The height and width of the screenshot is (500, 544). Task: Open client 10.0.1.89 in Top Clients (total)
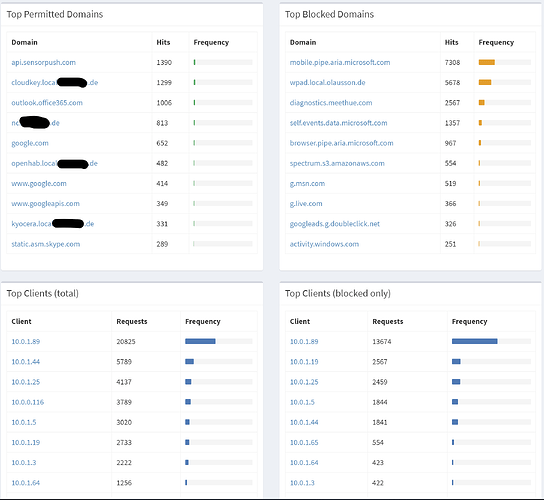(26, 341)
